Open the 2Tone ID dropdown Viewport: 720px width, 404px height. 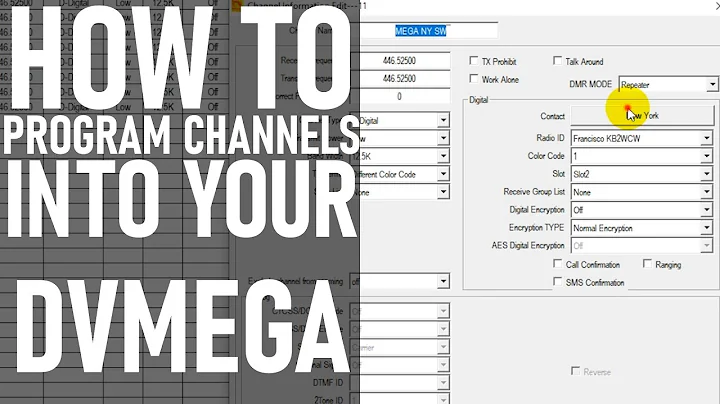coord(399,399)
